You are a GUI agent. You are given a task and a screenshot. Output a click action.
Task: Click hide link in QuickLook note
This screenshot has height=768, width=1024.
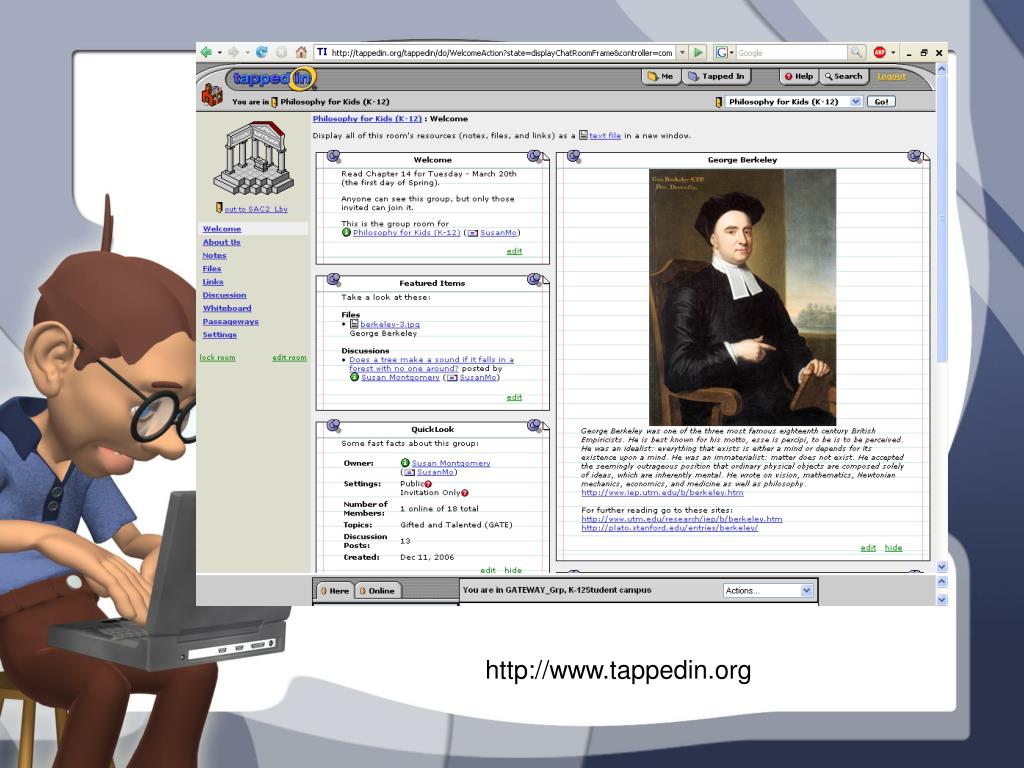click(513, 570)
